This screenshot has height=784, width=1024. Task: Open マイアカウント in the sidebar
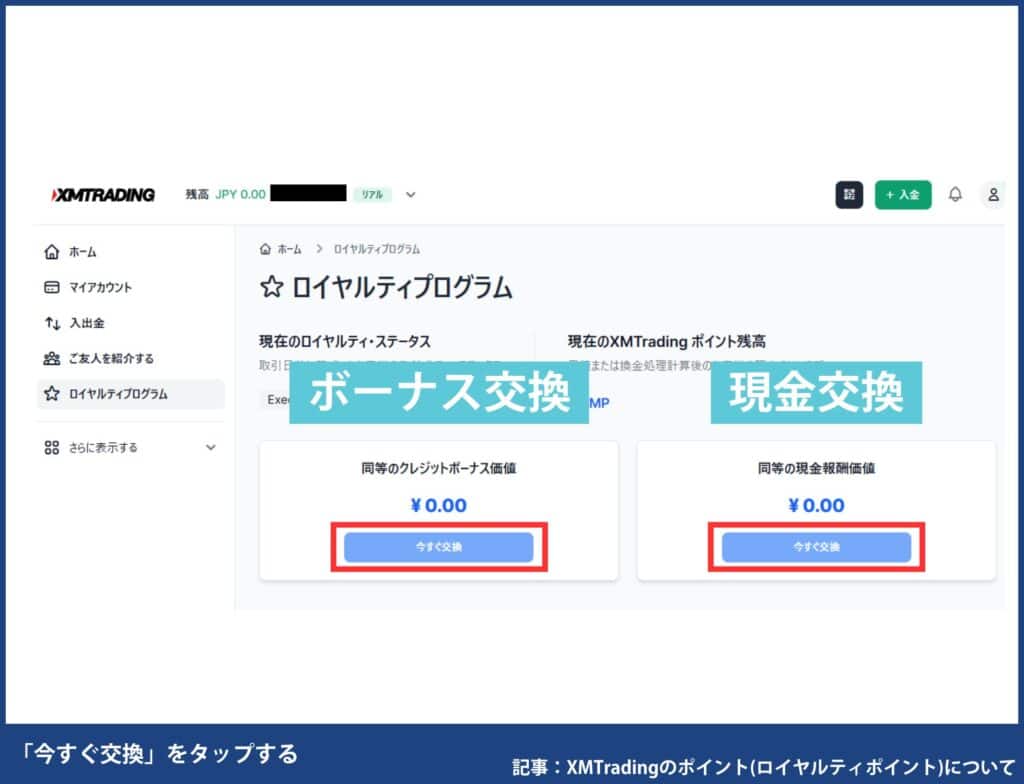(x=131, y=287)
